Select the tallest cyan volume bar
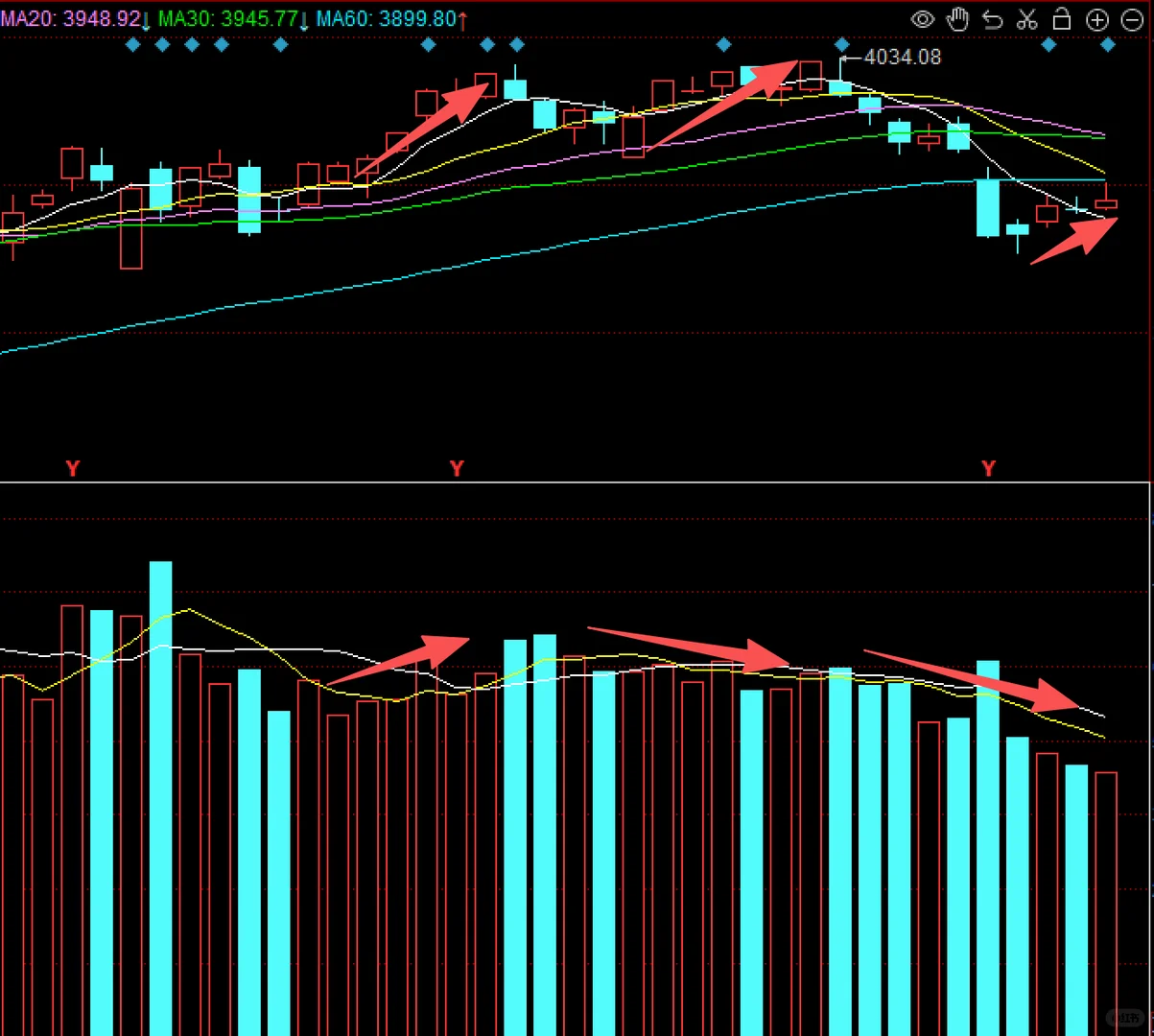 pos(161,798)
